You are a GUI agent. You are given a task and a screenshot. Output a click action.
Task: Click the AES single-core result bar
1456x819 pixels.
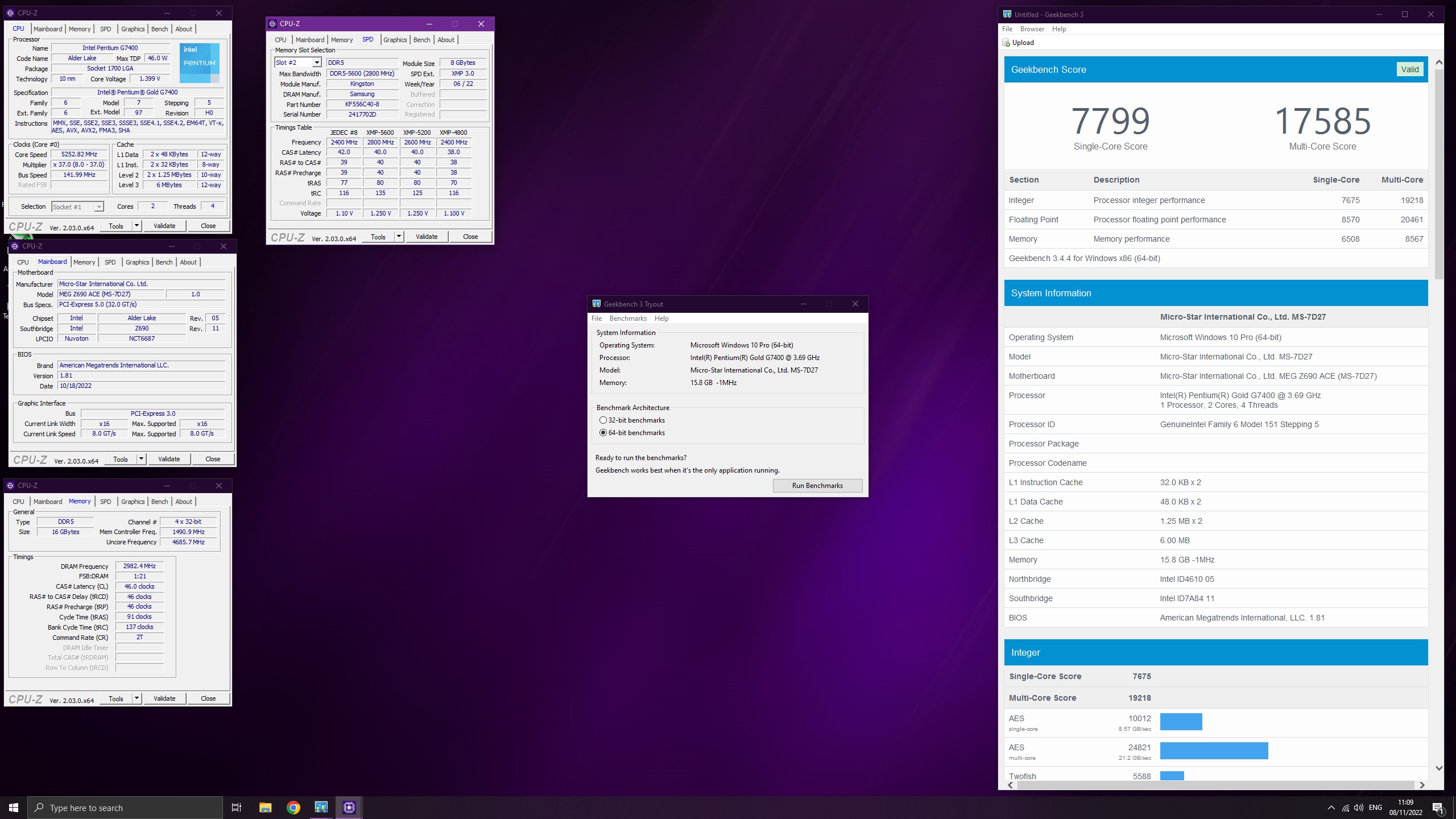tap(1181, 722)
